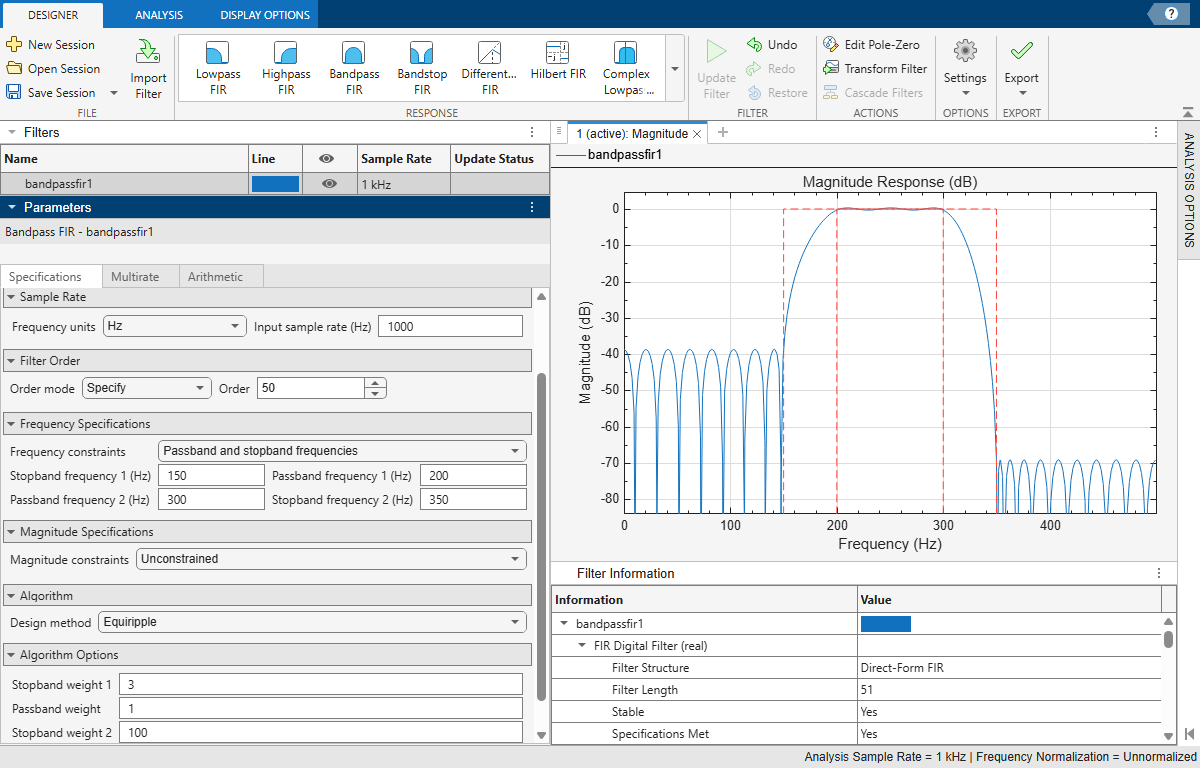The image size is (1200, 768).
Task: Collapse the Algorithm Options section
Action: 11,655
